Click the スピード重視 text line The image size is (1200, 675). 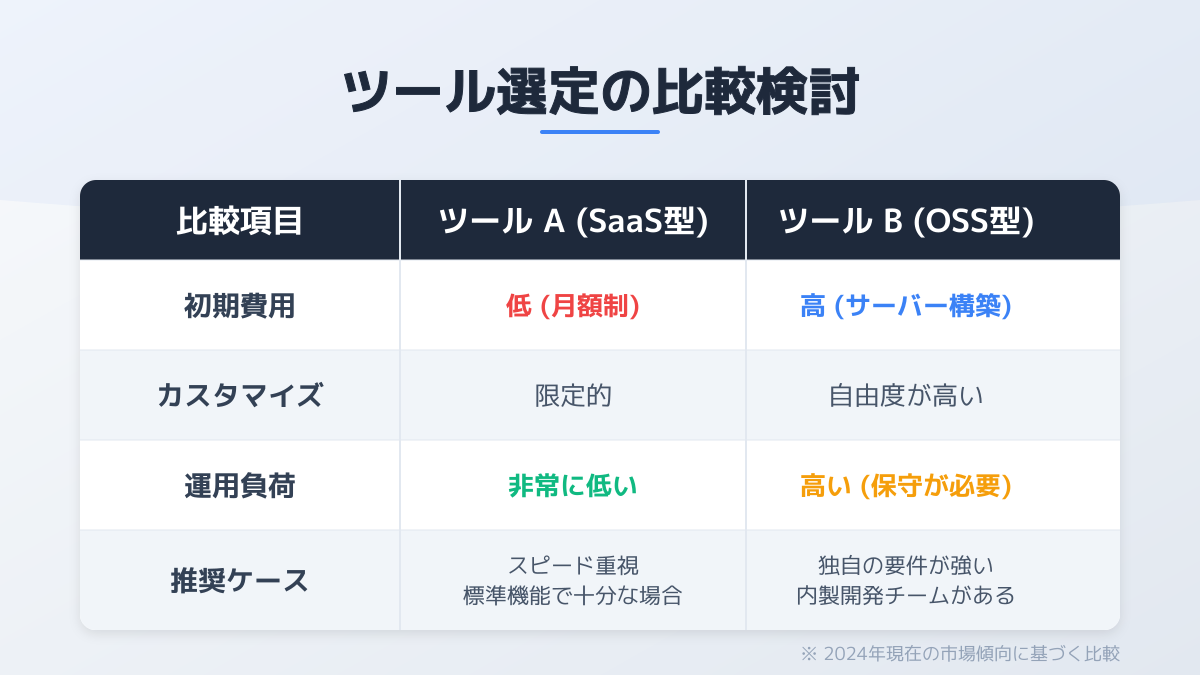pyautogui.click(x=573, y=566)
